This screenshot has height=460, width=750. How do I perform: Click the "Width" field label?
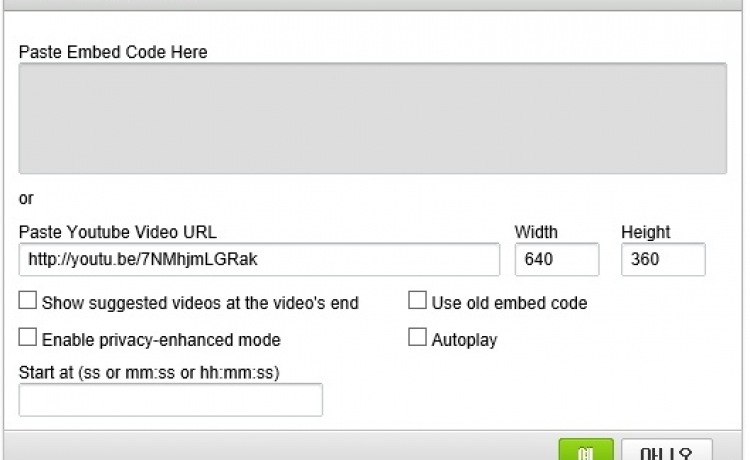pyautogui.click(x=536, y=232)
